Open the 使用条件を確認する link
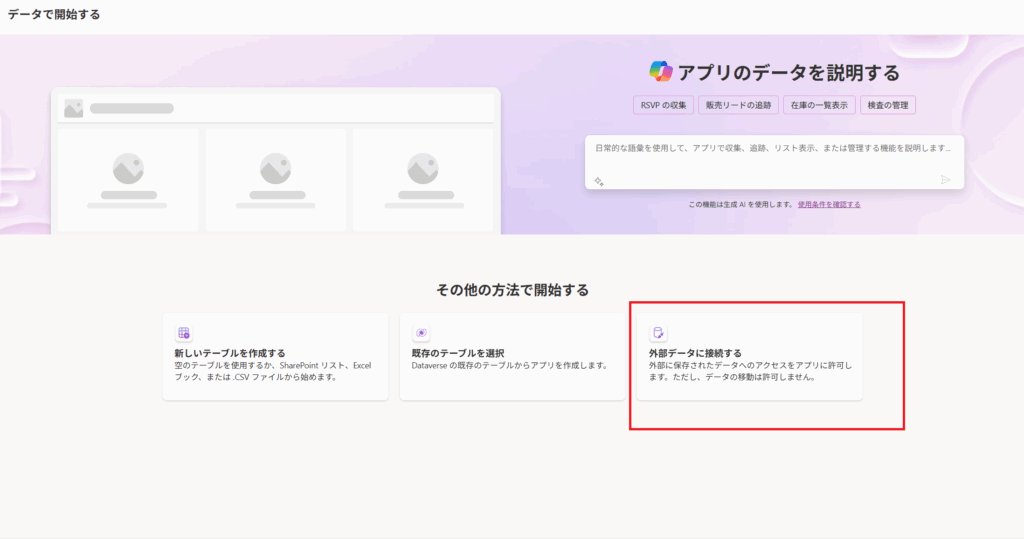 coord(829,204)
